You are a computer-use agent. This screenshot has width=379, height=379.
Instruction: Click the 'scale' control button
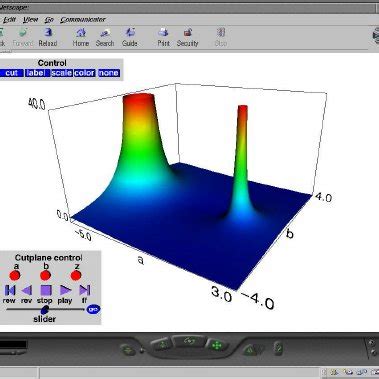62,73
